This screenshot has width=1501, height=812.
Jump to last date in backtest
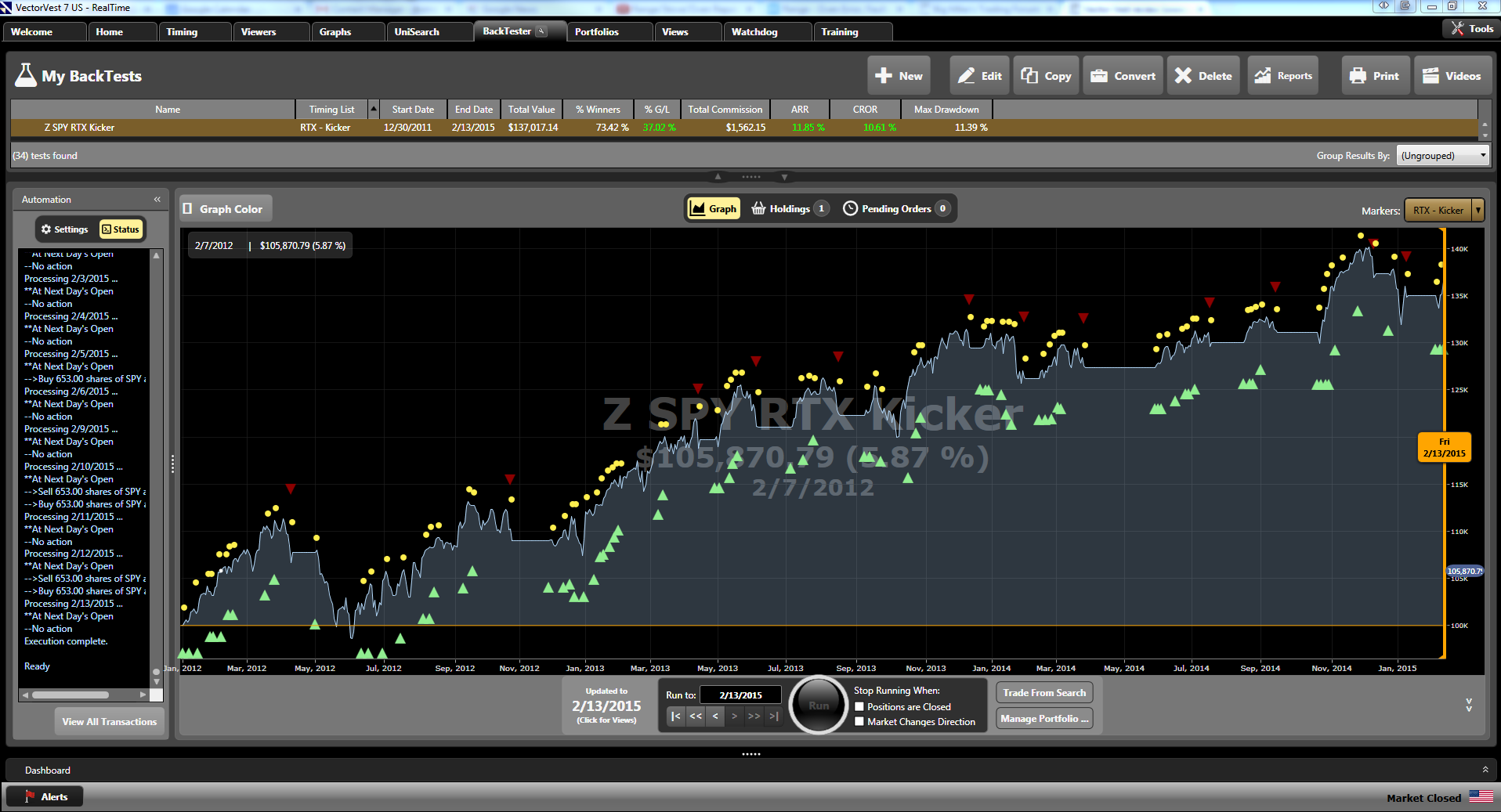tap(773, 716)
